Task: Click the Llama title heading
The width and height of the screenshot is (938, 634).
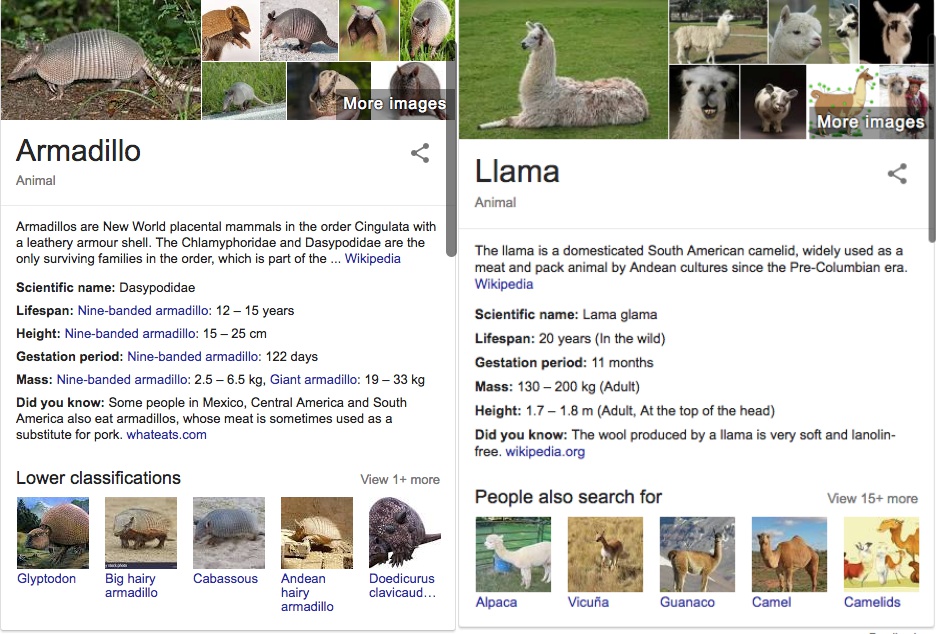Action: click(517, 172)
